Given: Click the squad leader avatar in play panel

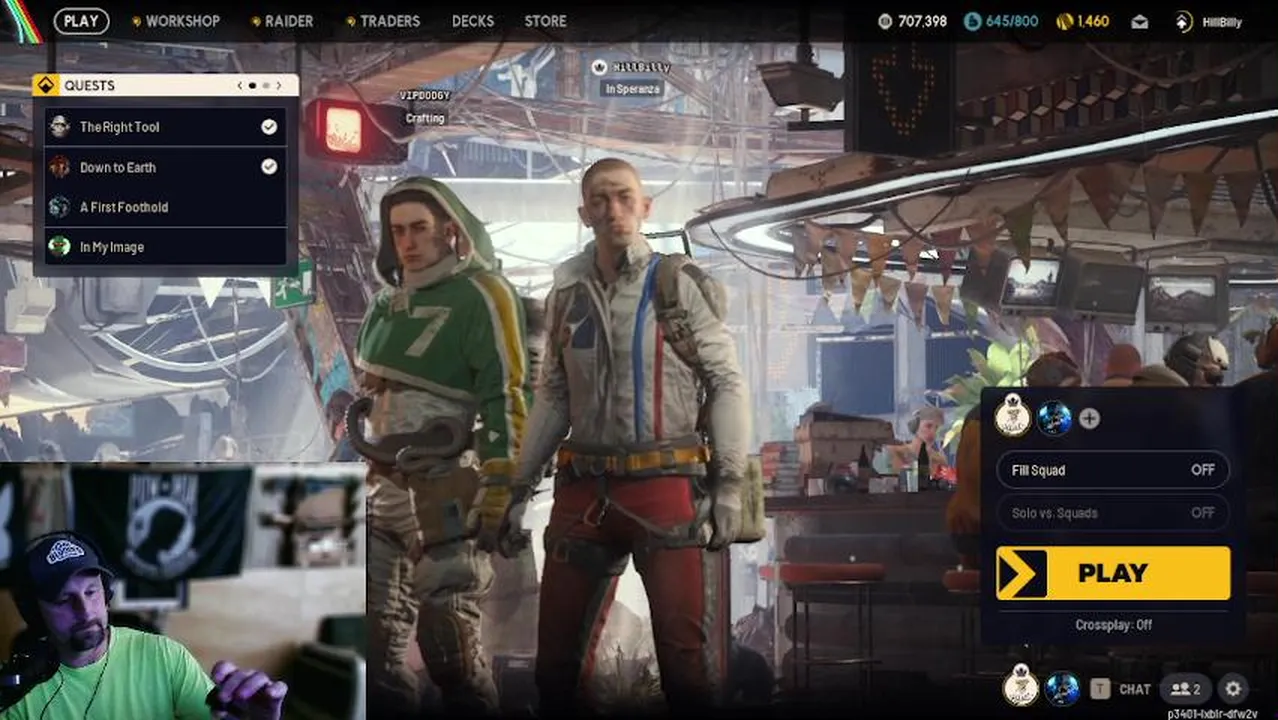Looking at the screenshot, I should coord(1013,418).
